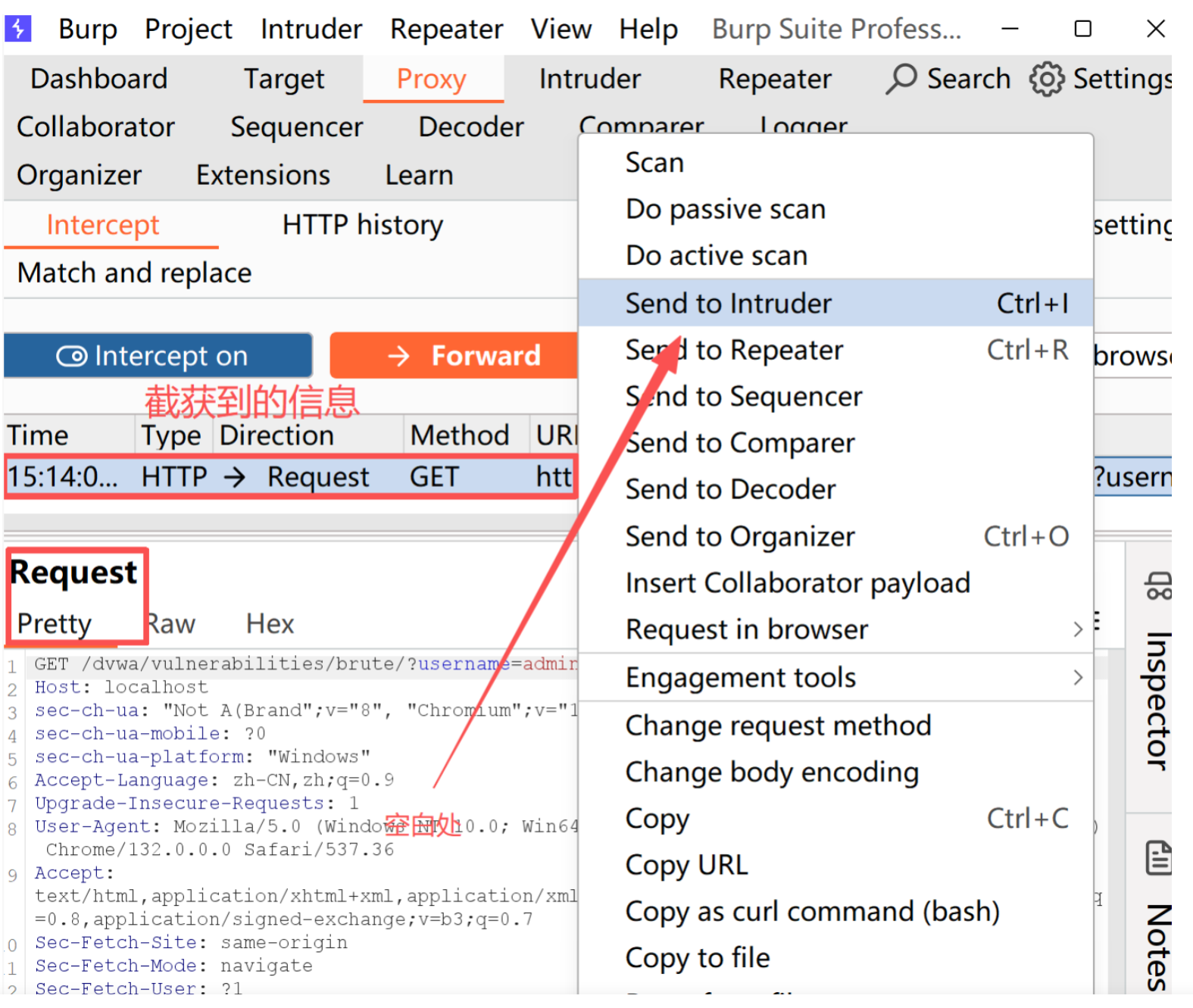The width and height of the screenshot is (1193, 1008).
Task: Toggle the Intercept on button
Action: tap(158, 355)
